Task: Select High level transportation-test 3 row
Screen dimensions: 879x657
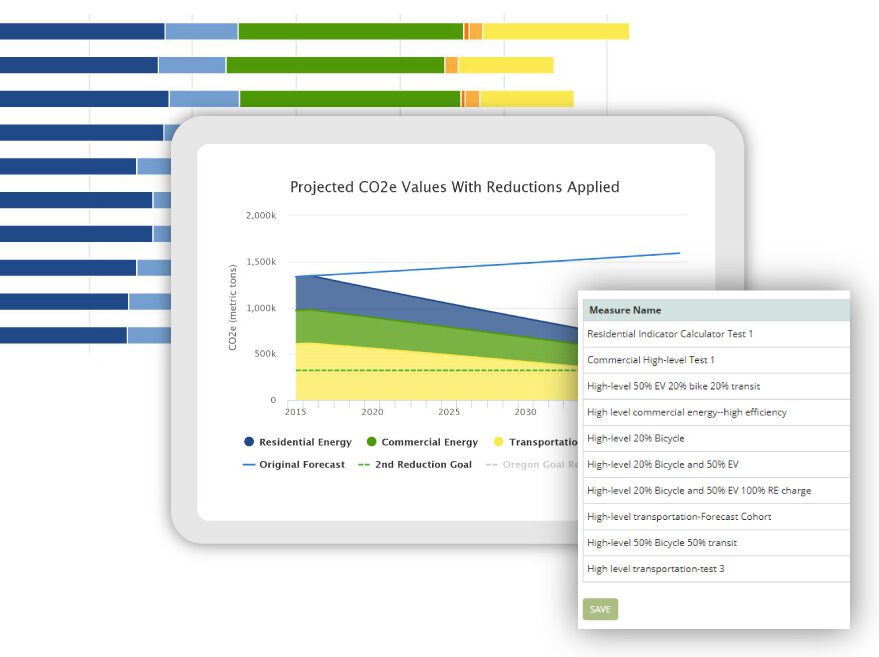Action: 716,569
